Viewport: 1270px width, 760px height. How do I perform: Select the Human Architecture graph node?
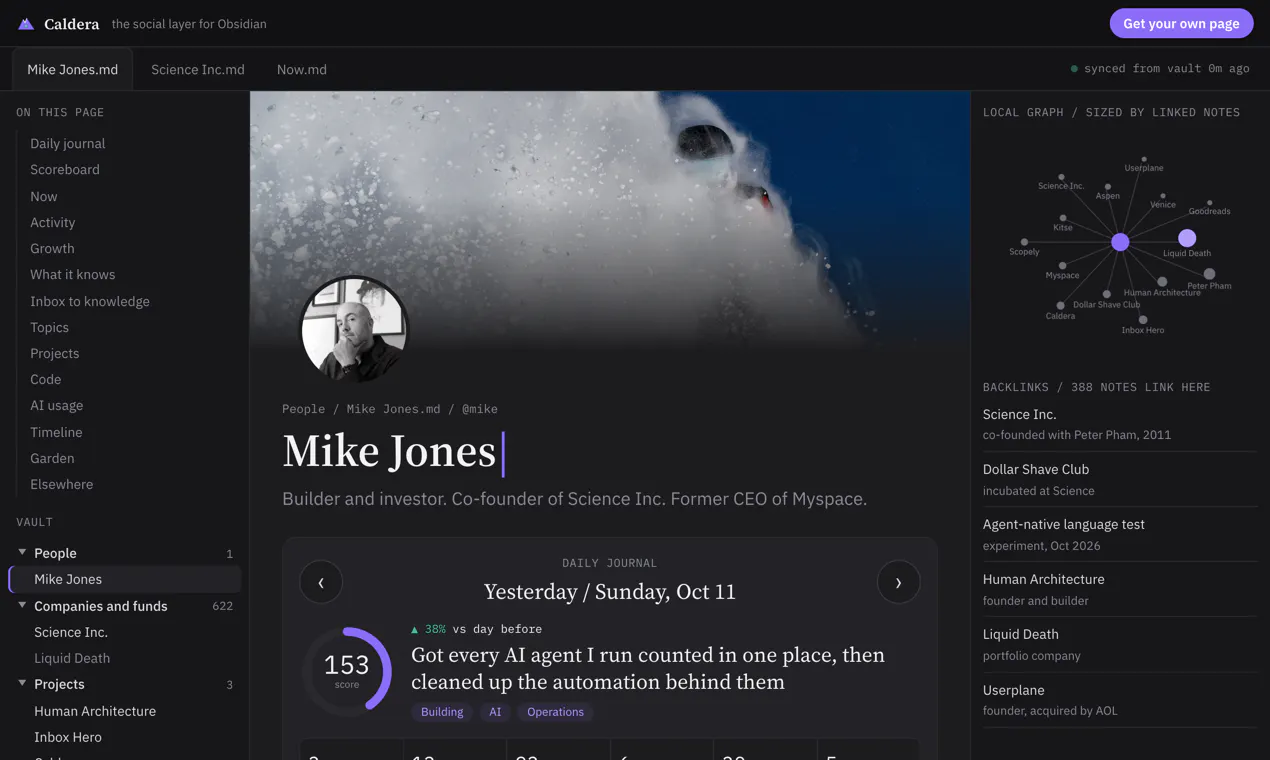[x=1162, y=282]
